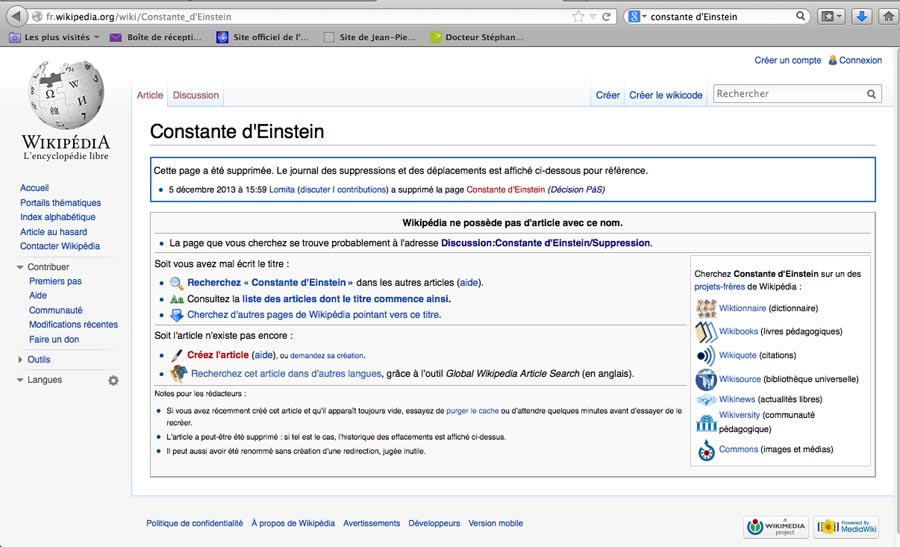900x547 pixels.
Task: Open the Boîte de récepti... bookmark
Action: pos(156,37)
